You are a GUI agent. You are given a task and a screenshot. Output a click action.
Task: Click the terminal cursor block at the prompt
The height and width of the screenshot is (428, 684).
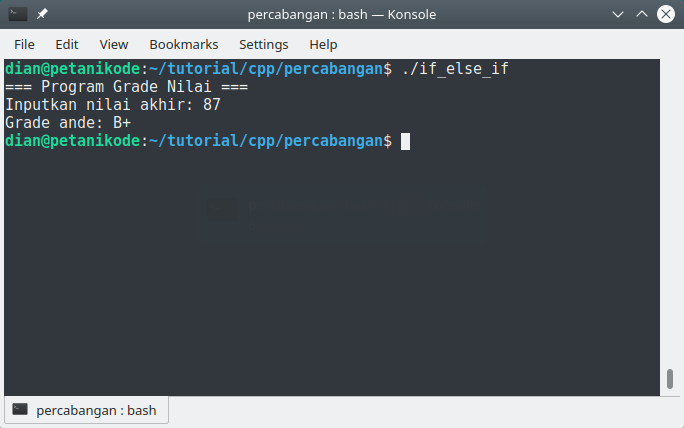click(405, 141)
